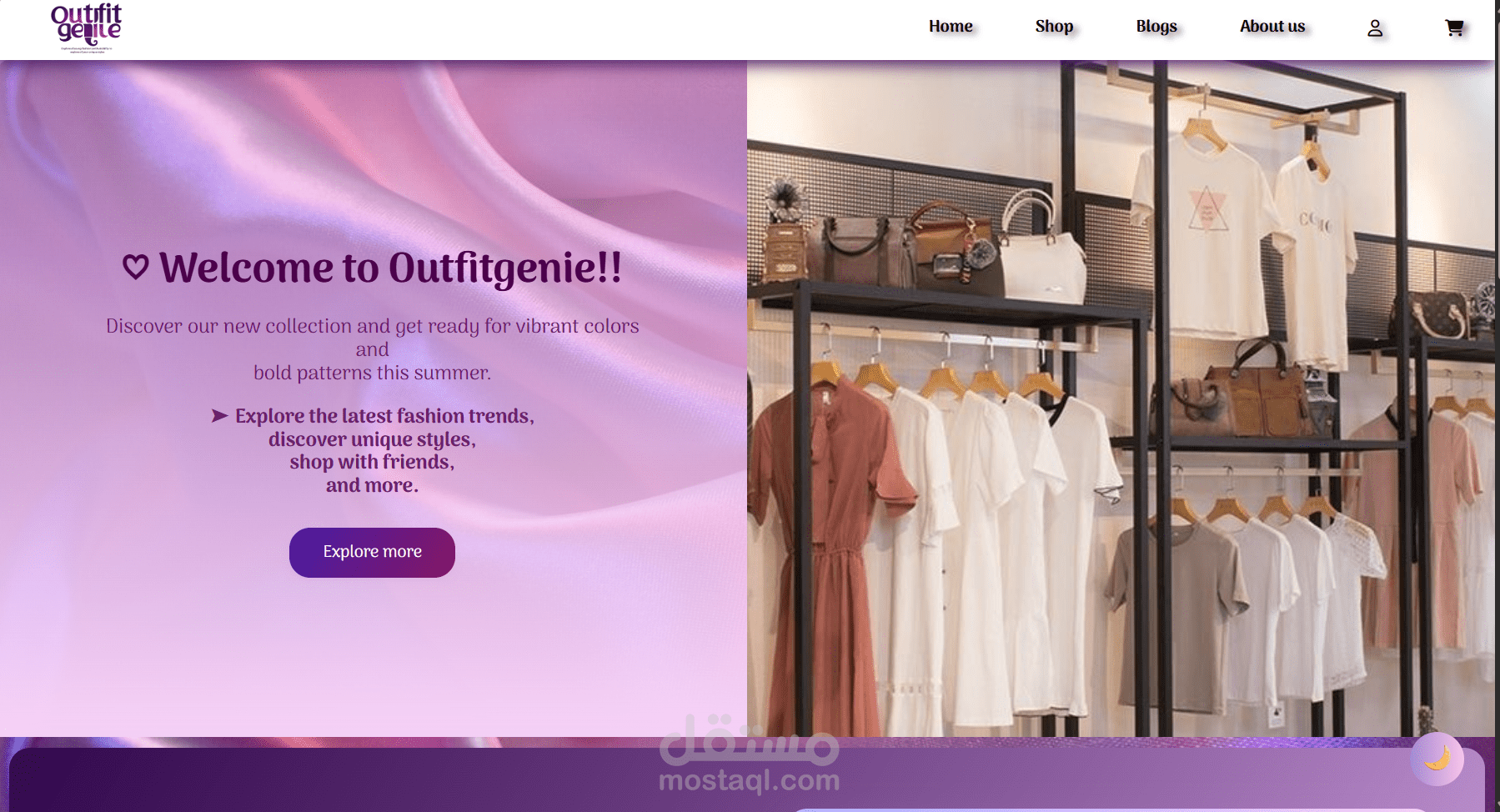Screen dimensions: 1500x812
Task: Select Home in the navigation bar
Action: (950, 26)
